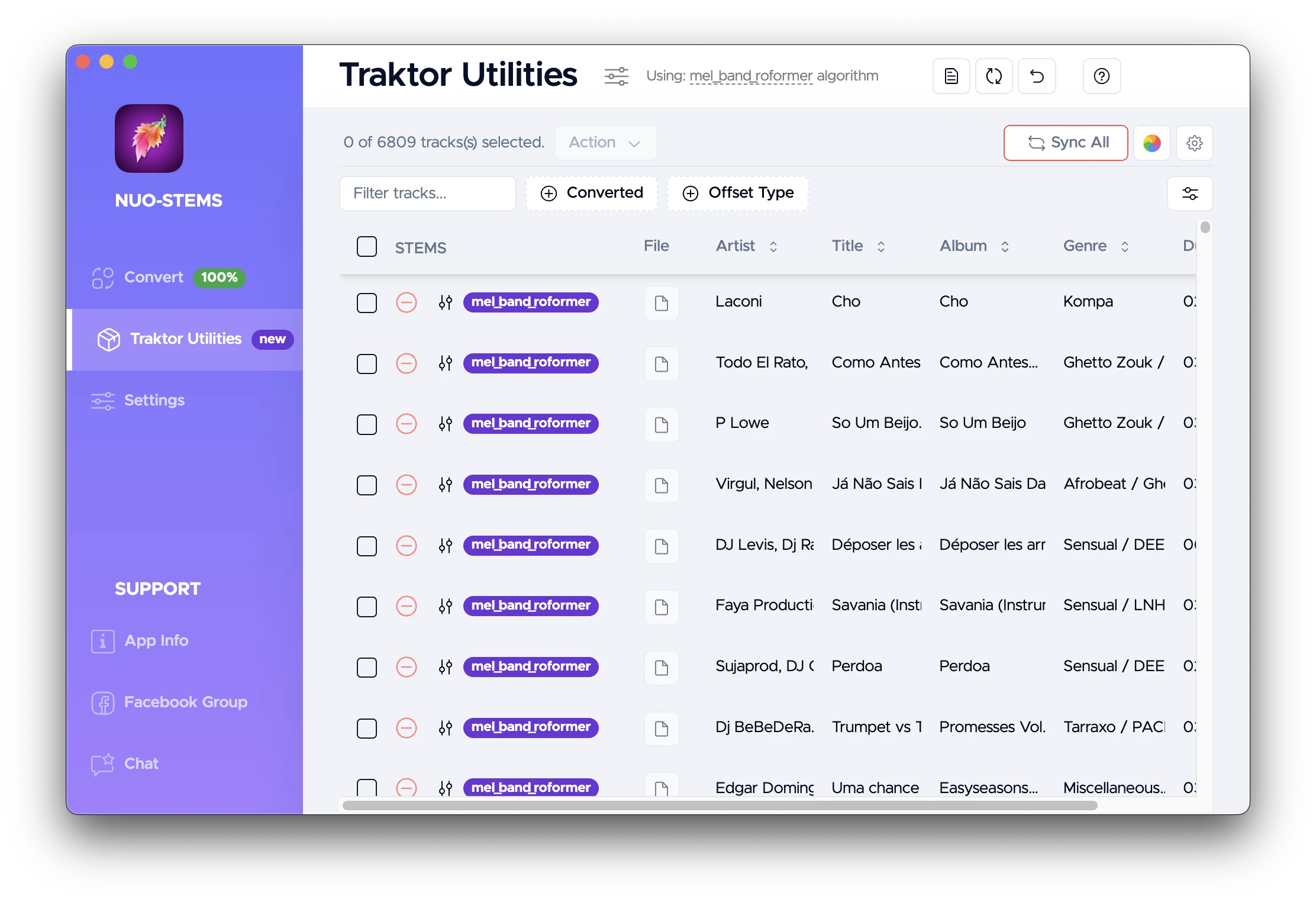1316x902 pixels.
Task: Open mixer adjust icon for Todo El Rato track
Action: (x=446, y=363)
